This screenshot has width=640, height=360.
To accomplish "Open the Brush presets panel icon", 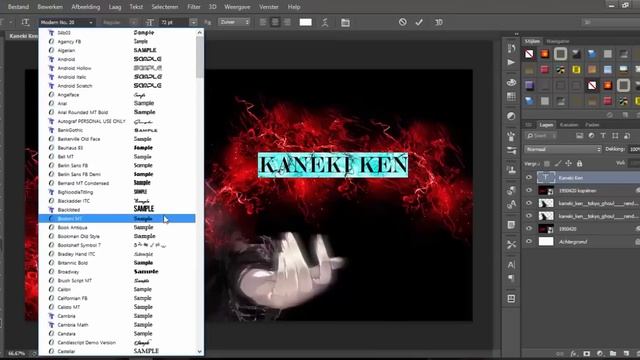I will (511, 150).
